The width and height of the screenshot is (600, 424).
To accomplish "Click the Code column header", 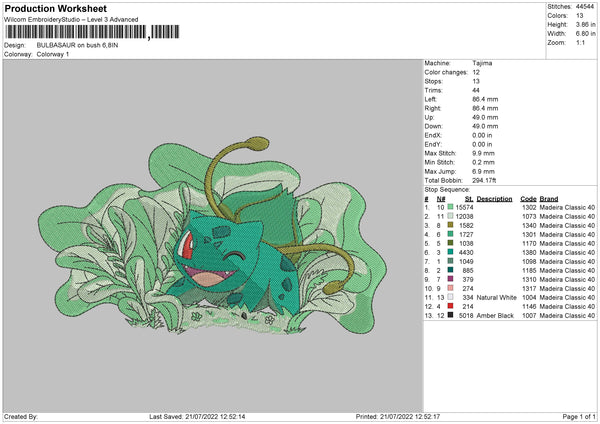I will pyautogui.click(x=528, y=198).
